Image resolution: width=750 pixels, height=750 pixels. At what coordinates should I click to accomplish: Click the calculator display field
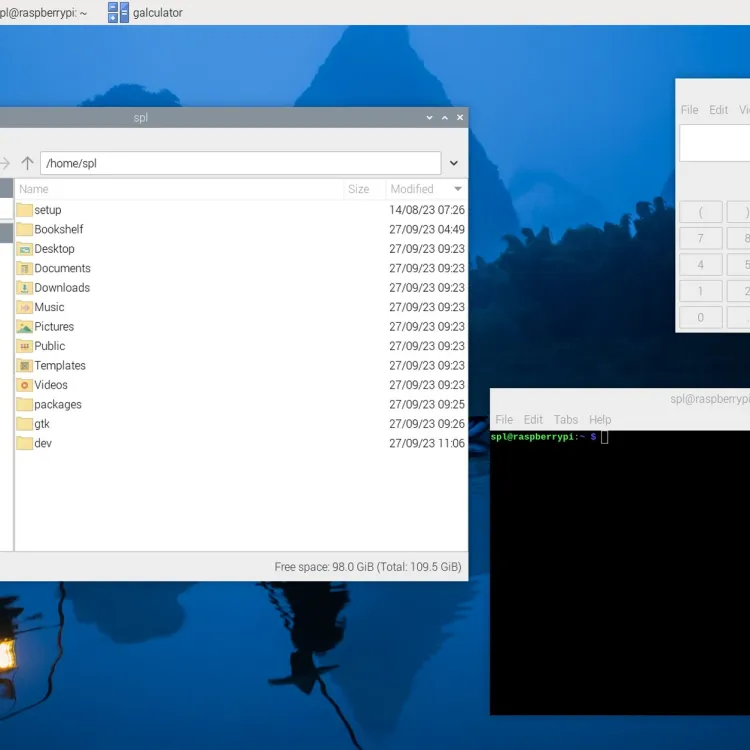(715, 143)
